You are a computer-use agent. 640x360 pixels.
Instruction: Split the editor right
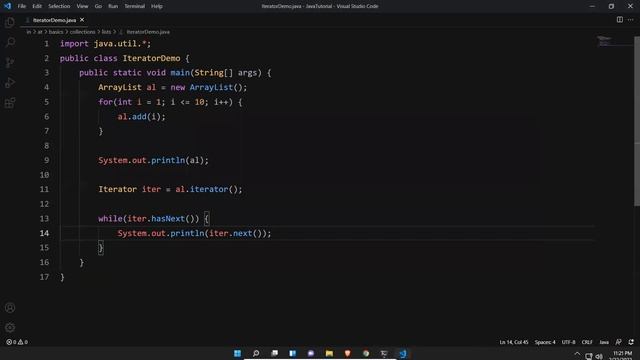tap(620, 20)
